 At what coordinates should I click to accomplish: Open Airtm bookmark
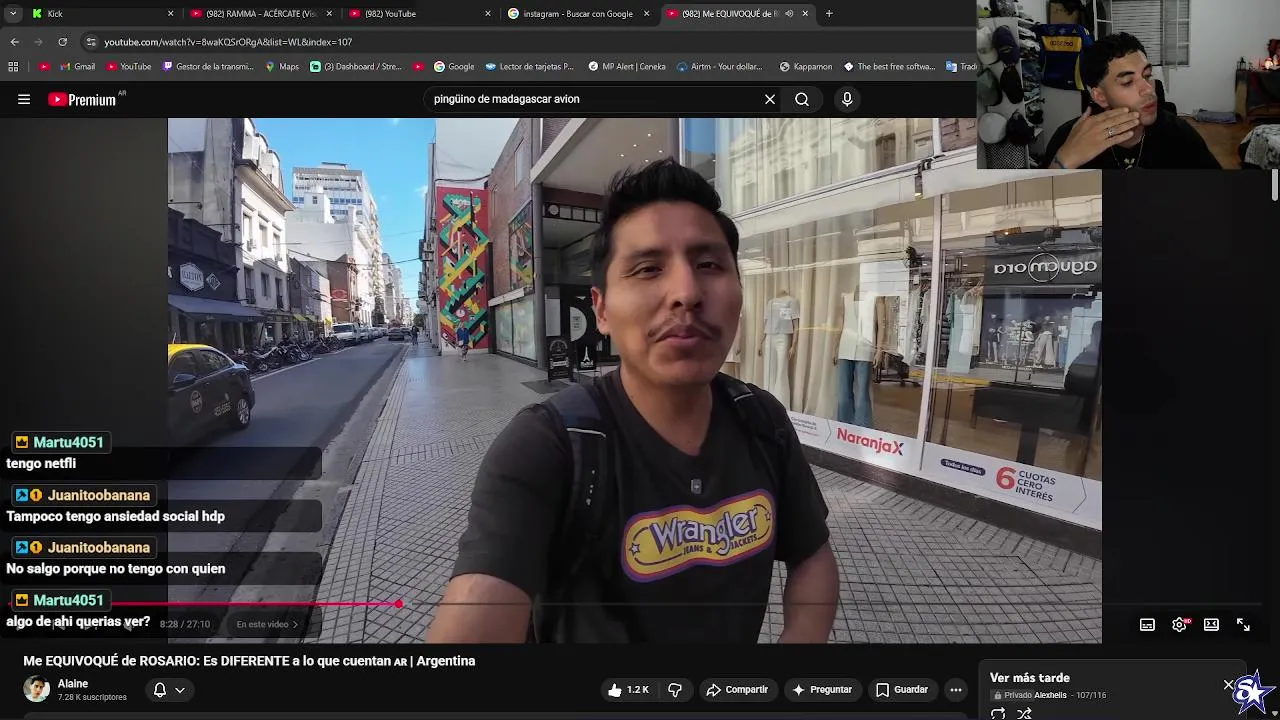[x=720, y=67]
